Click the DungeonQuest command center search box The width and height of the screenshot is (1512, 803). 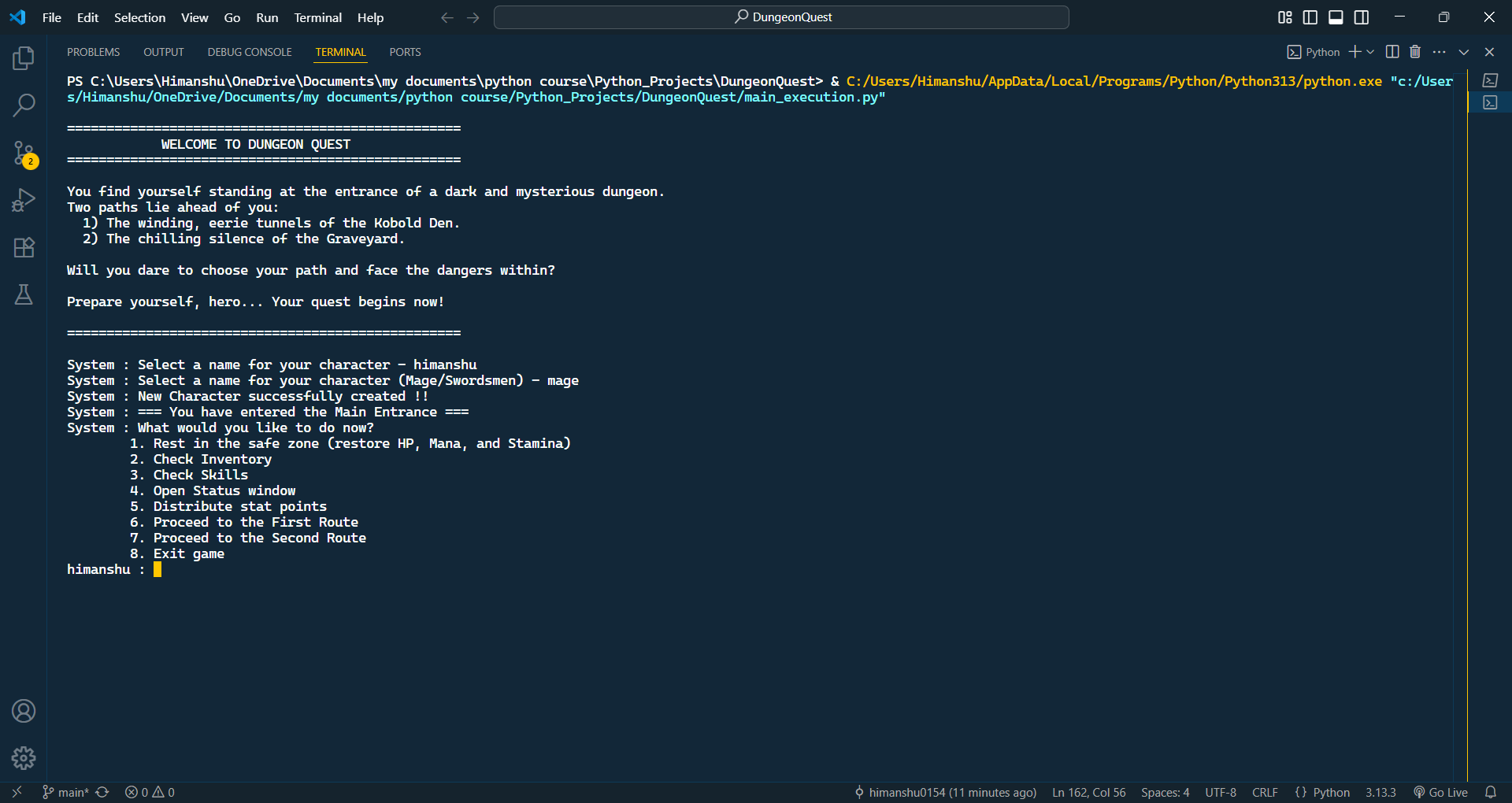point(781,17)
